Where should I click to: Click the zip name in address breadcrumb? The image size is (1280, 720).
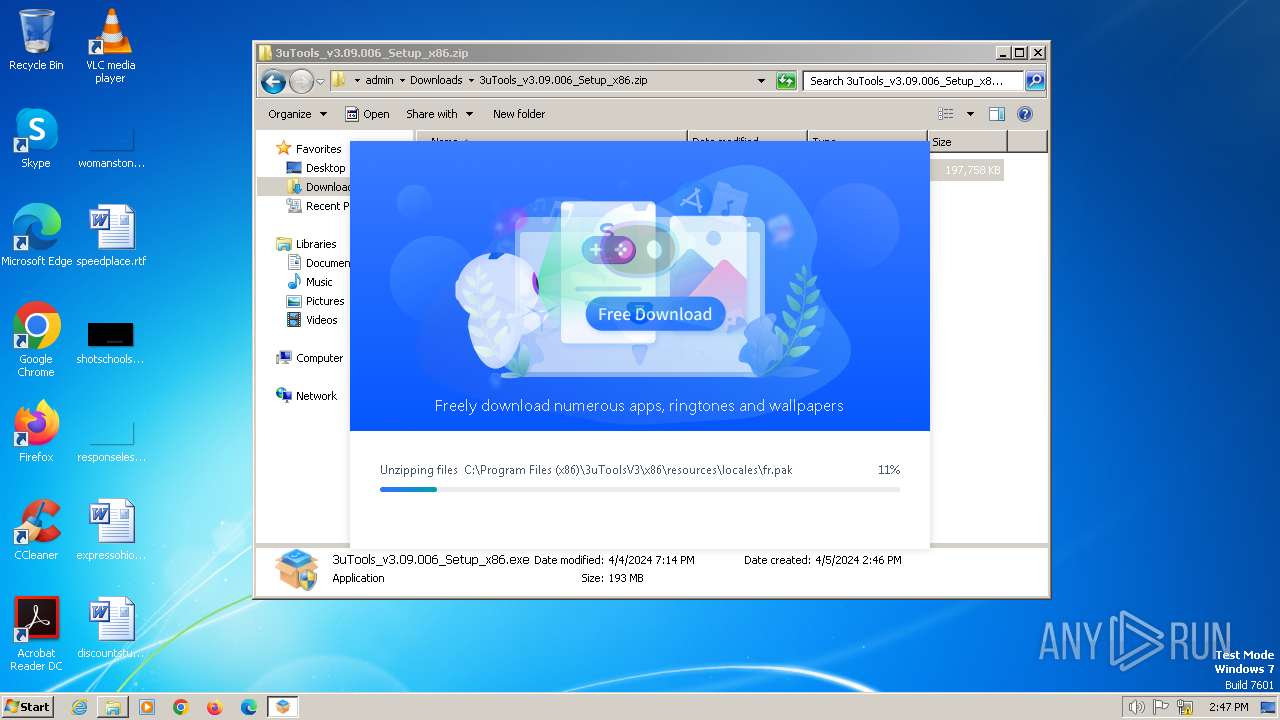point(563,81)
